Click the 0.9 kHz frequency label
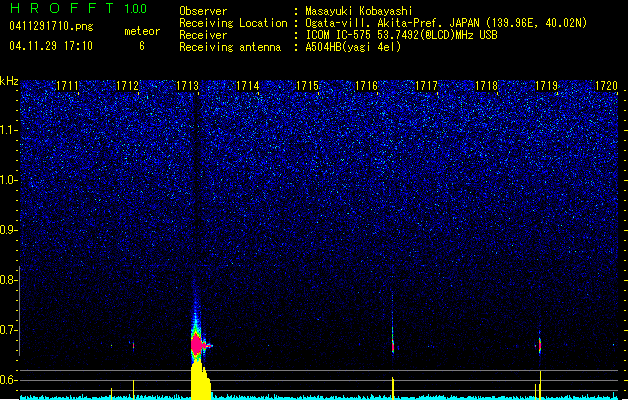Image resolution: width=629 pixels, height=400 pixels. pos(9,230)
